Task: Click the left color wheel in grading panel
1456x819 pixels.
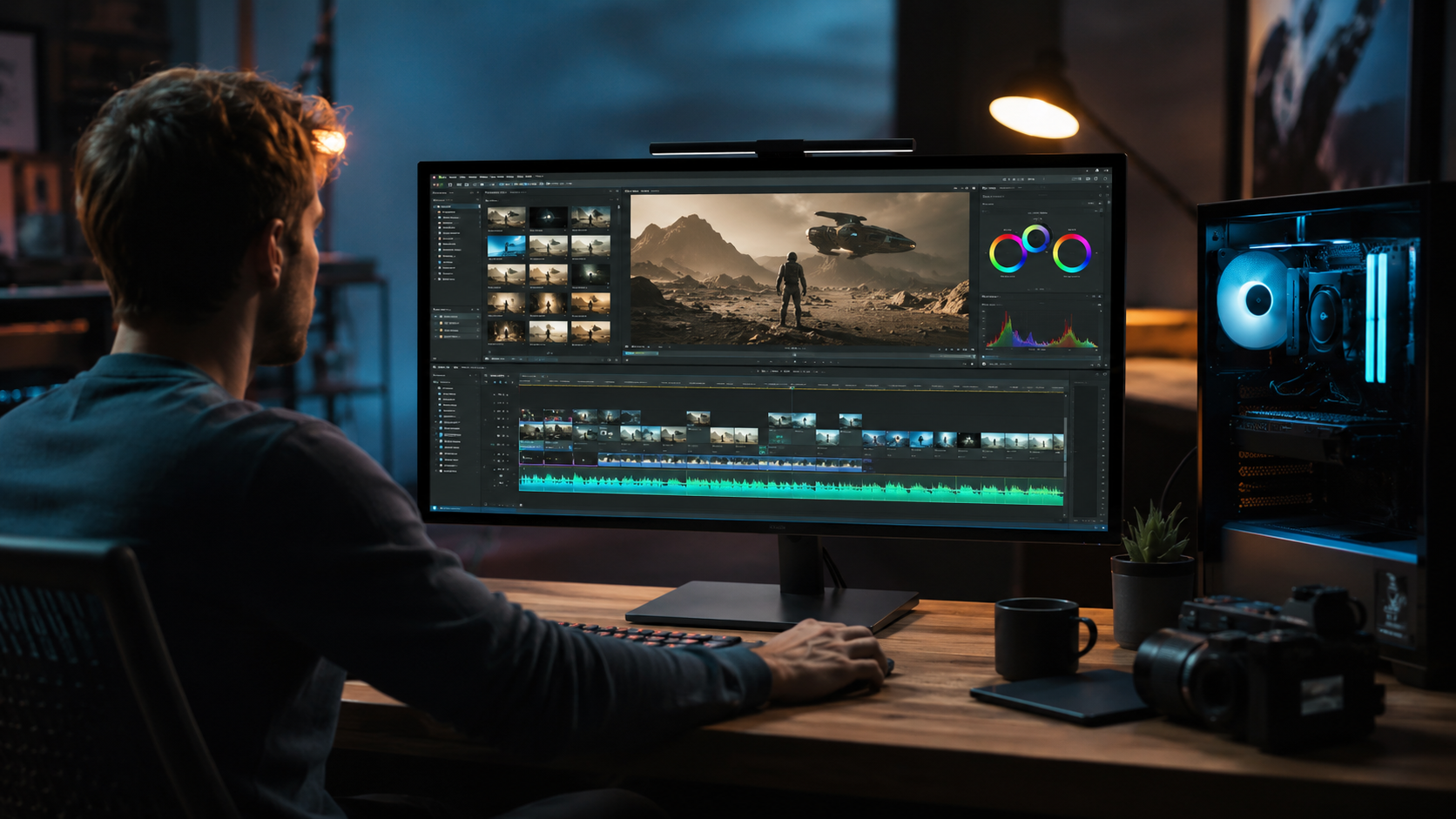Action: click(x=1008, y=253)
